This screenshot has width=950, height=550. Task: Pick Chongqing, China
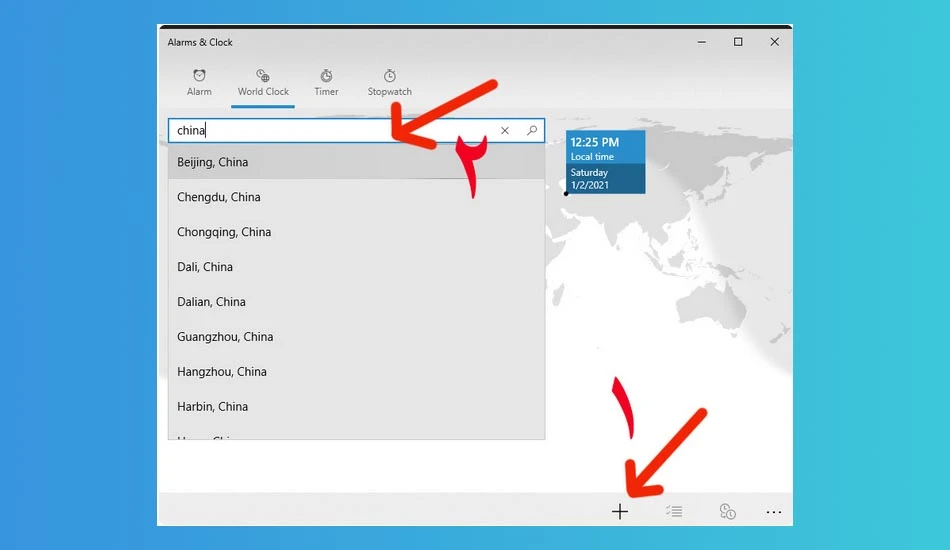356,232
